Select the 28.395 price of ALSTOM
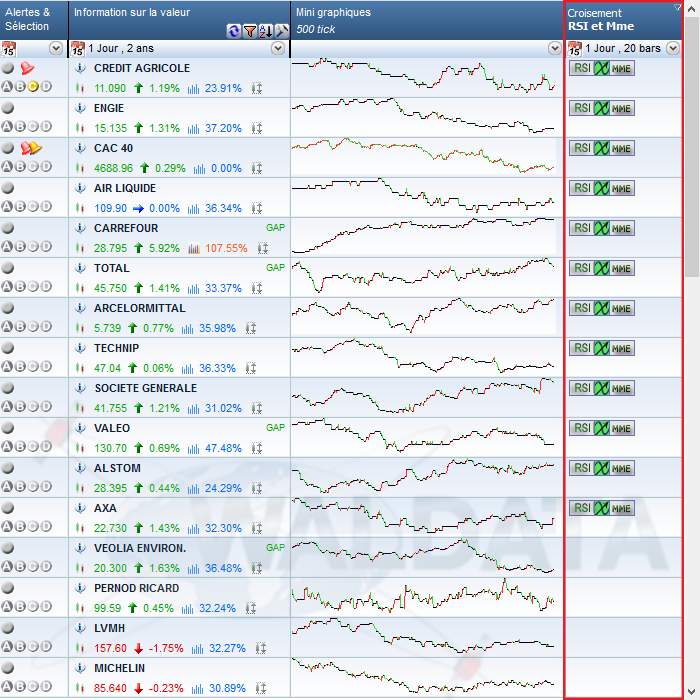Screen dimensions: 700x700 (110, 488)
